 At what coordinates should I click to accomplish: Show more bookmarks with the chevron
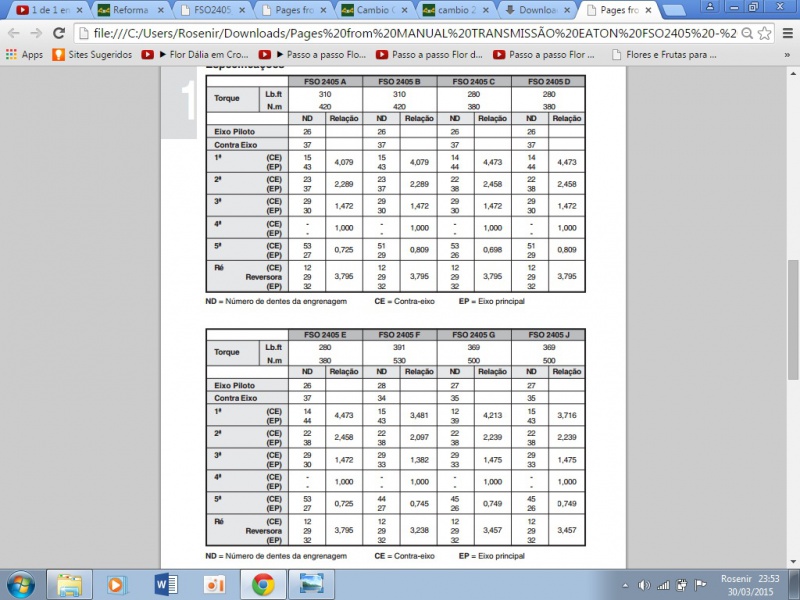click(787, 55)
